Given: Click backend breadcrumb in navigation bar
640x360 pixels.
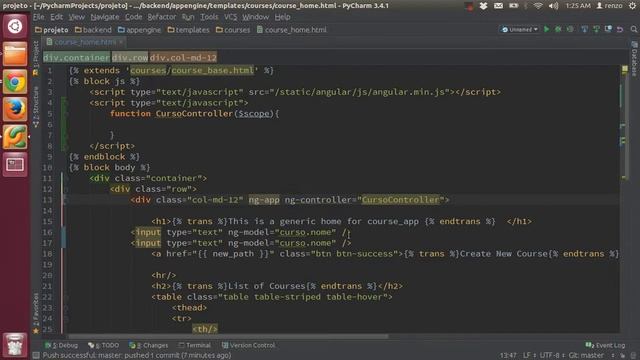Looking at the screenshot, I should click(x=93, y=30).
